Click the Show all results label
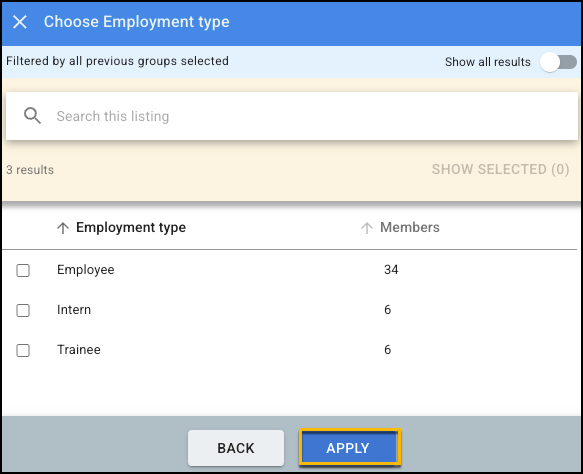This screenshot has height=474, width=583. coord(488,62)
